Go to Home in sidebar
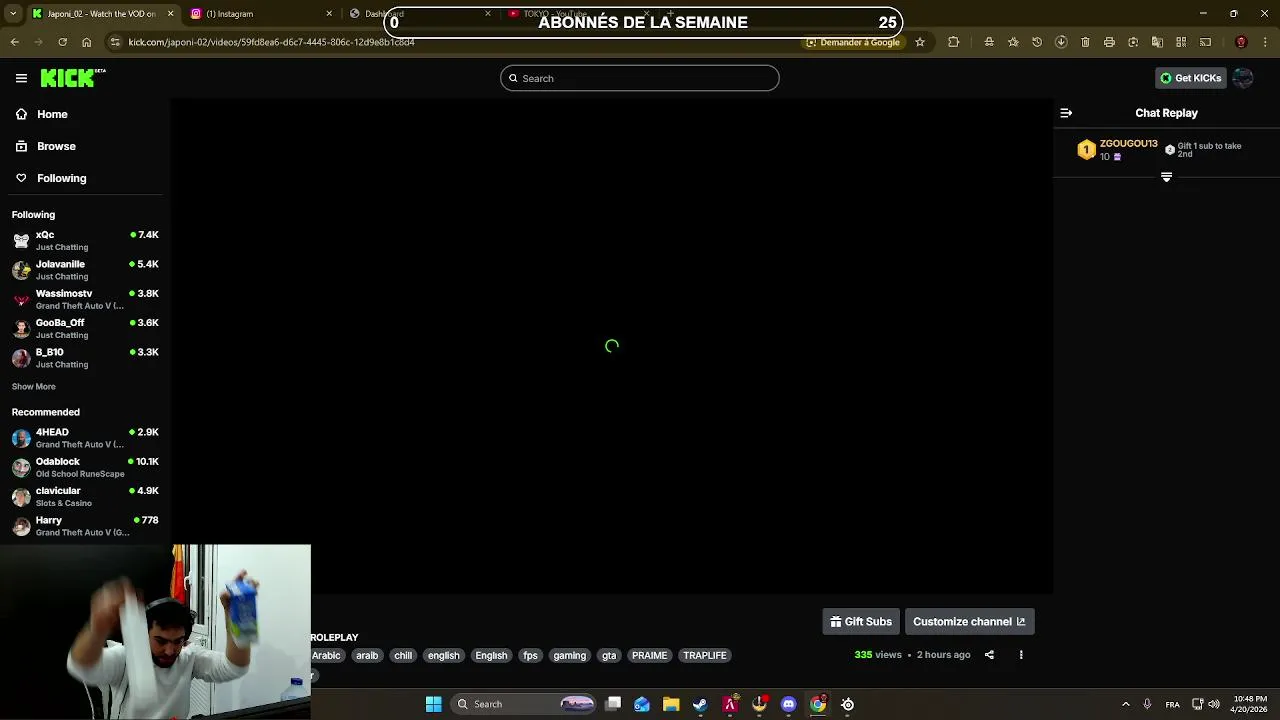The height and width of the screenshot is (720, 1280). (42, 114)
